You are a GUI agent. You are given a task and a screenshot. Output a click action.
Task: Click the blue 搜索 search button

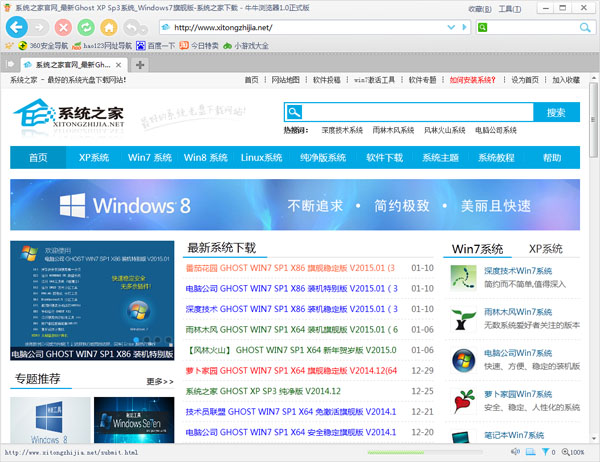coord(556,113)
